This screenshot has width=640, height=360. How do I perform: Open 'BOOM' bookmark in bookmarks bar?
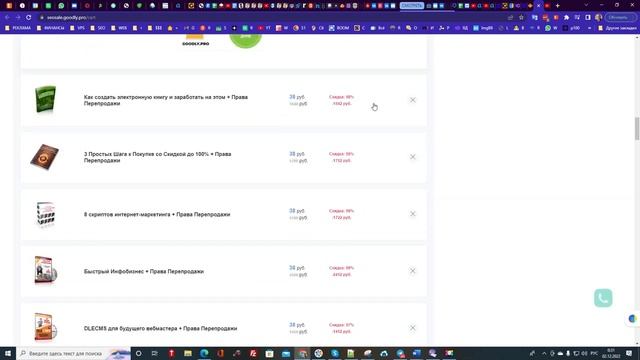(x=339, y=28)
